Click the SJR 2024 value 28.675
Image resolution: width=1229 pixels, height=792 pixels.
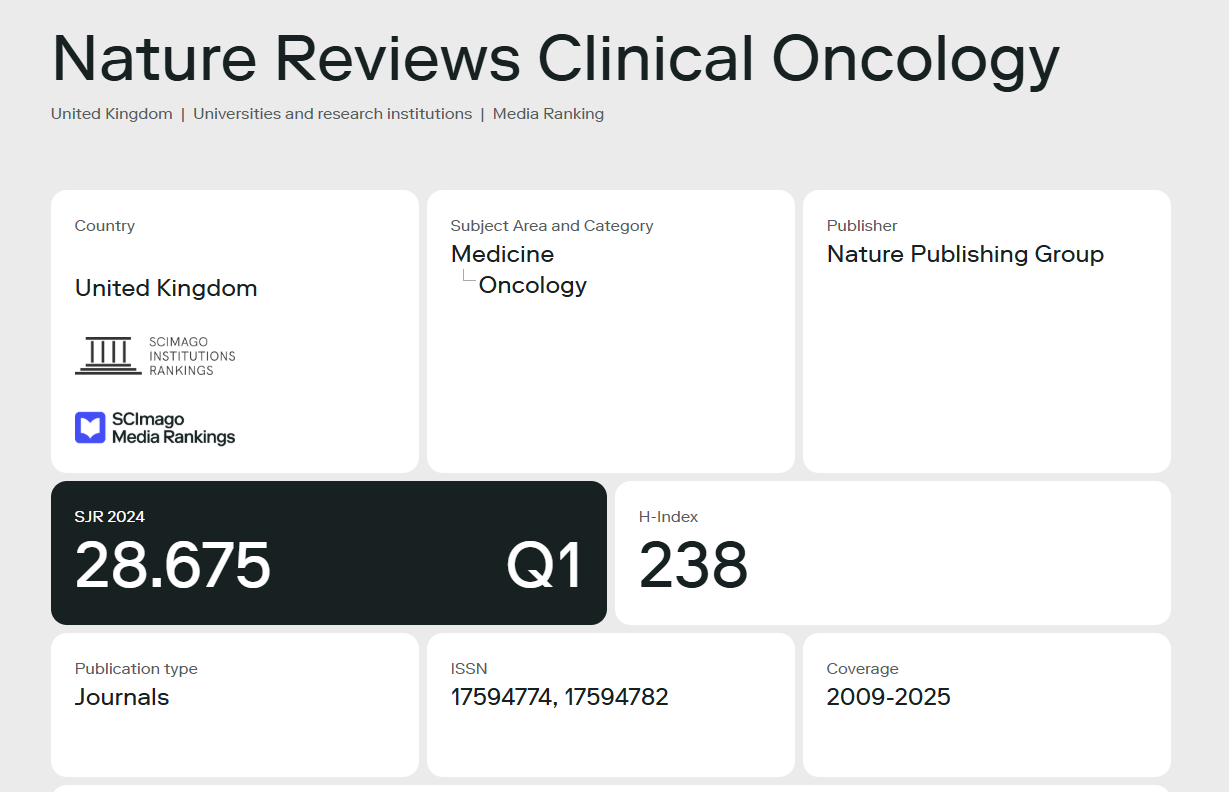[173, 565]
